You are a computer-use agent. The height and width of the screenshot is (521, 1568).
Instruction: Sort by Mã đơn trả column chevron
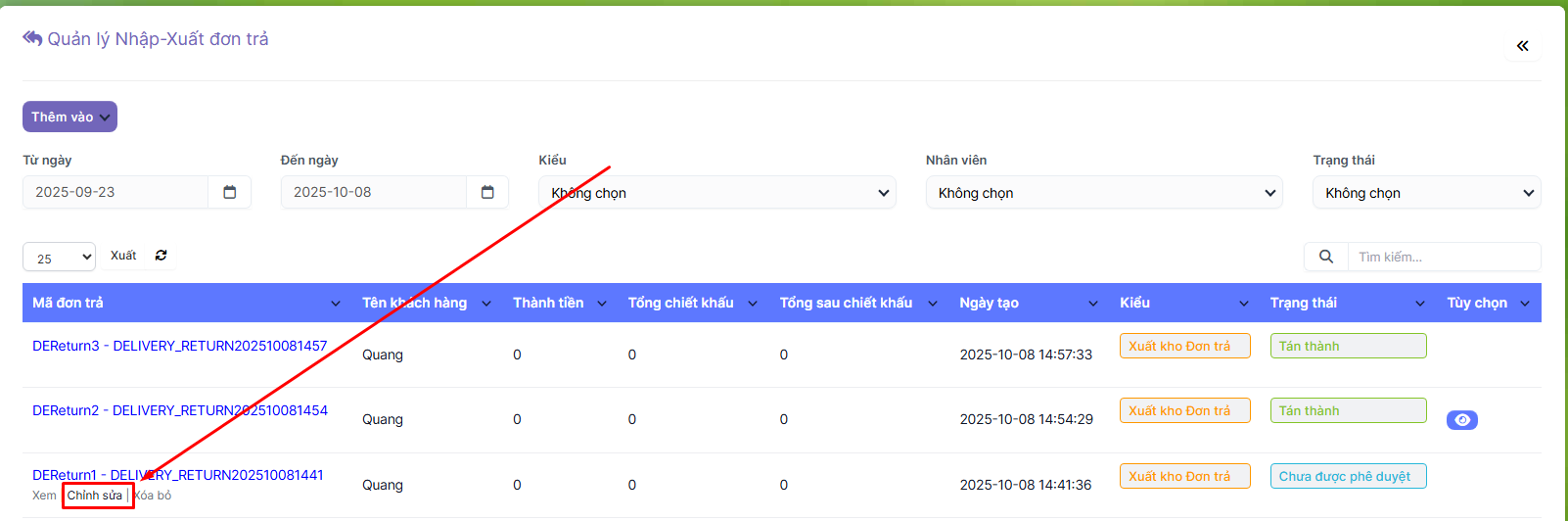point(336,304)
